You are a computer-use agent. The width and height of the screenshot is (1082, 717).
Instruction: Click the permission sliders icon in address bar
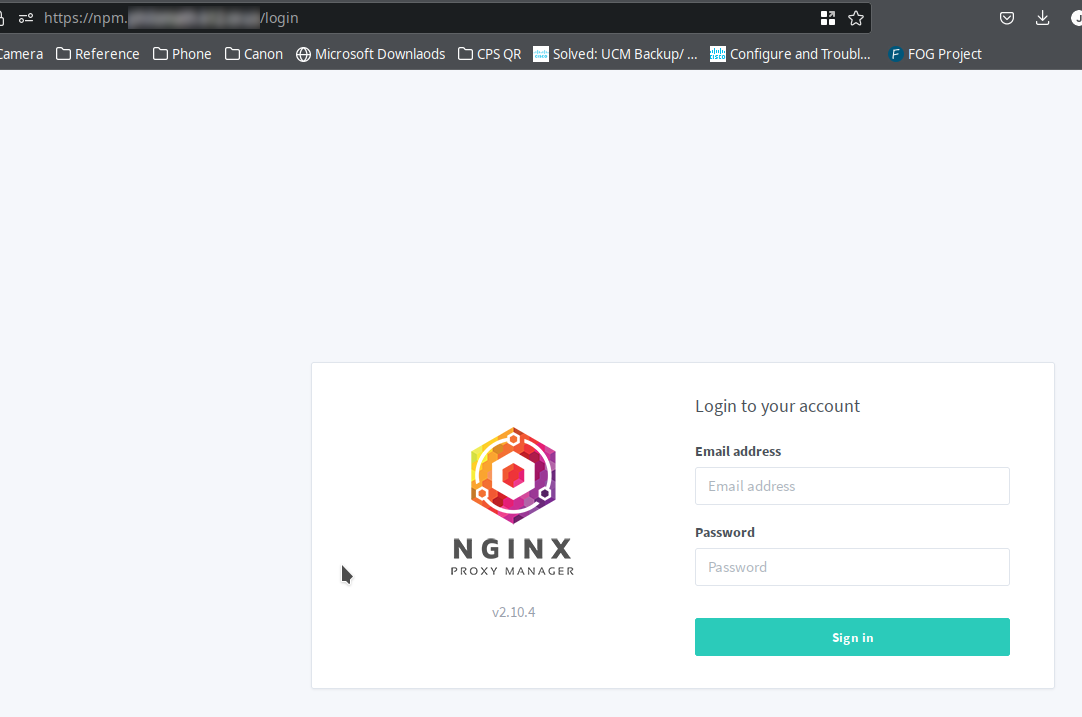click(x=26, y=17)
